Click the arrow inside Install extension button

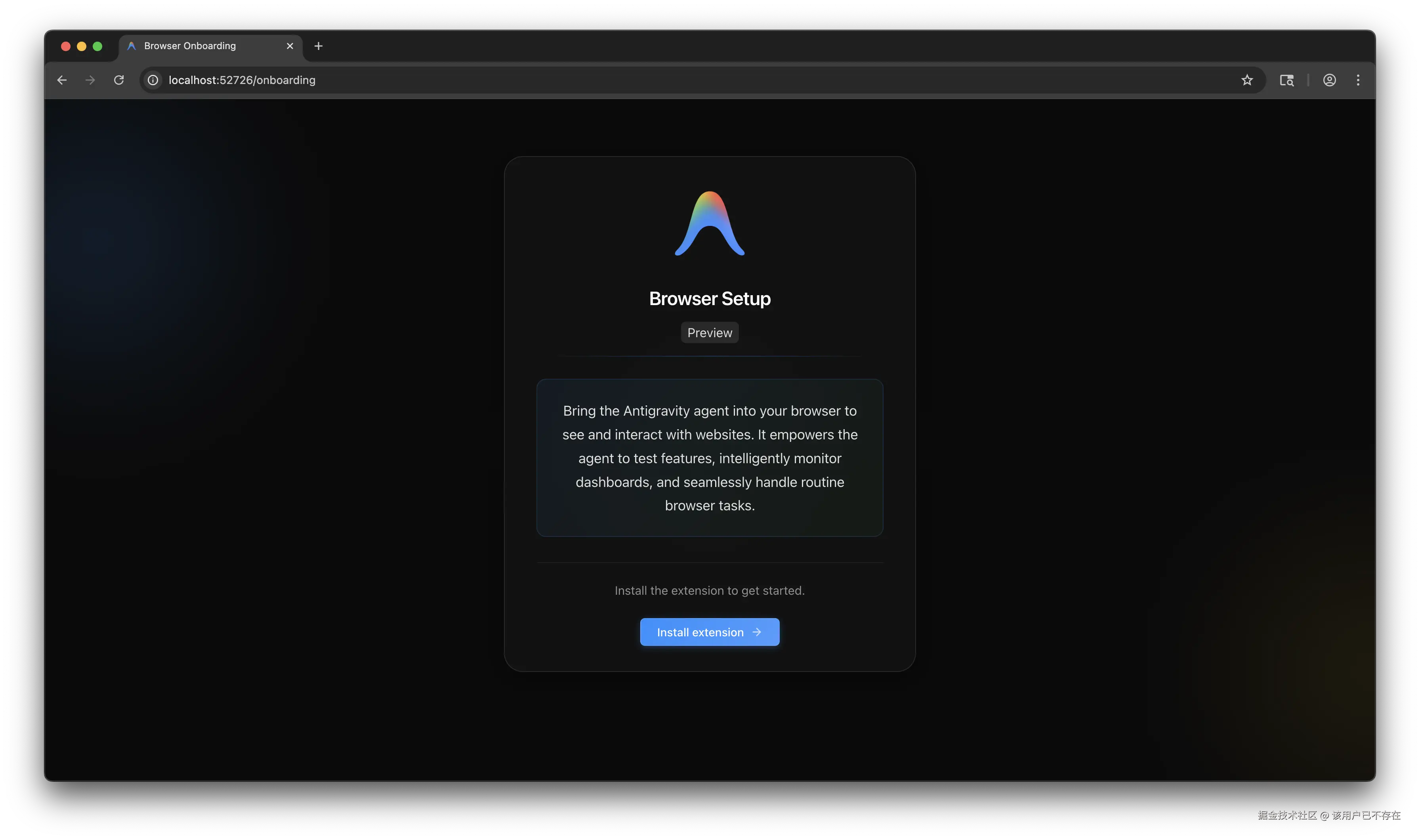click(757, 632)
